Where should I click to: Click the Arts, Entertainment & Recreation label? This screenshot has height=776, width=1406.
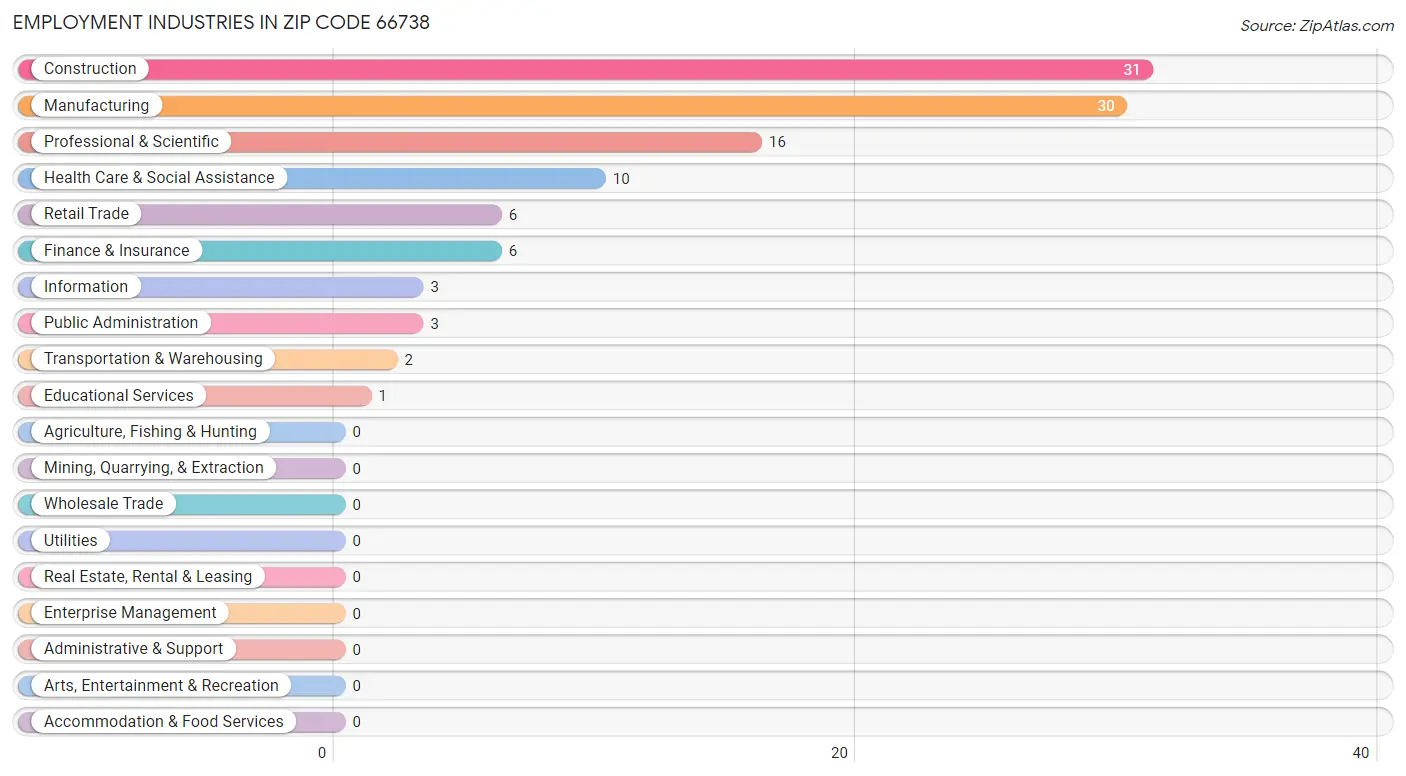point(161,685)
